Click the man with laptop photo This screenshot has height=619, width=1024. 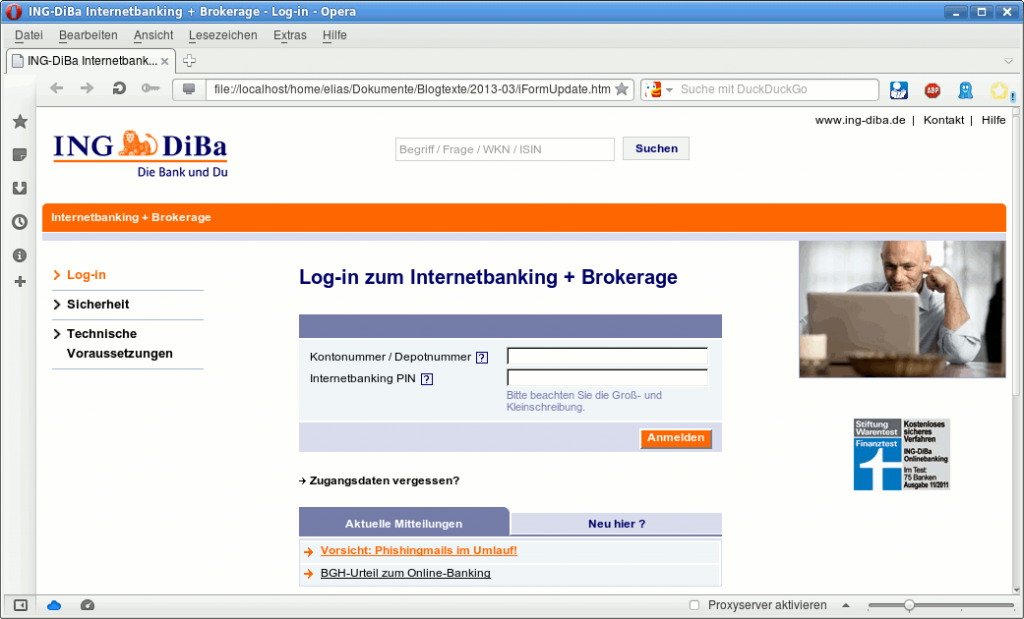tap(902, 310)
